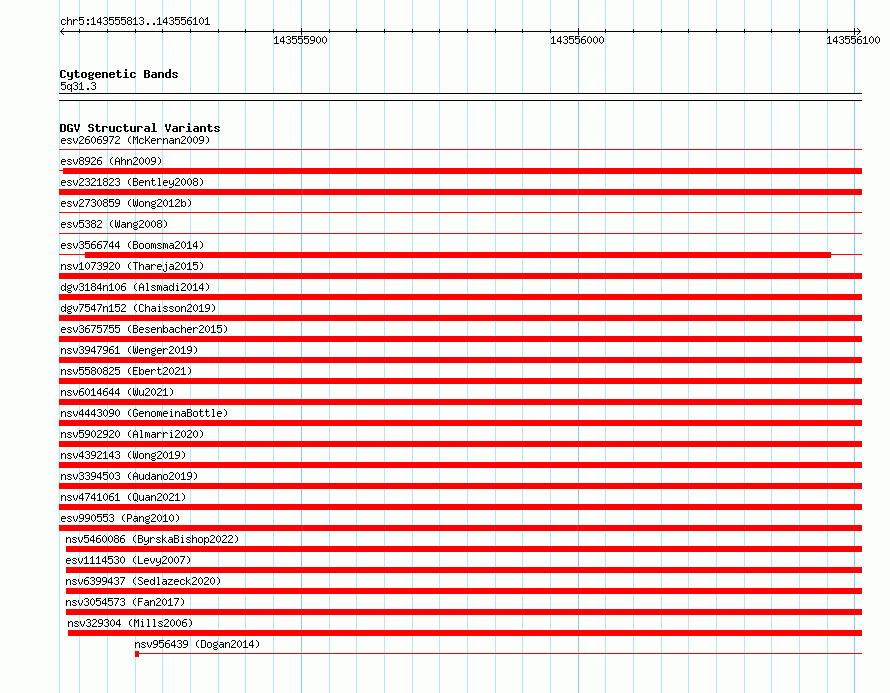Image resolution: width=890 pixels, height=693 pixels.
Task: Select dgv7547n152 (Chaisson2019) entry
Action: point(138,308)
